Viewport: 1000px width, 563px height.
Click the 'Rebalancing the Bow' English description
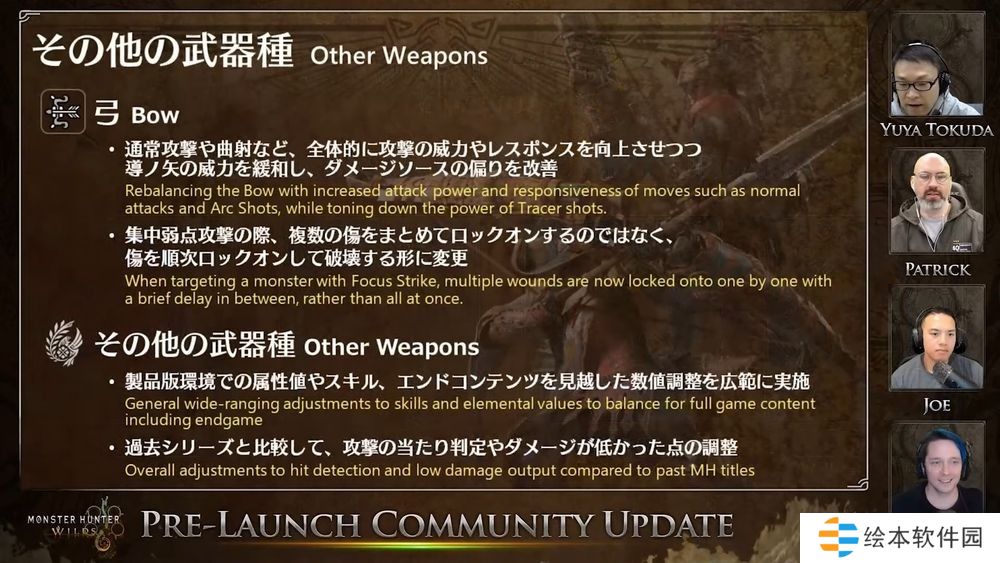click(462, 199)
